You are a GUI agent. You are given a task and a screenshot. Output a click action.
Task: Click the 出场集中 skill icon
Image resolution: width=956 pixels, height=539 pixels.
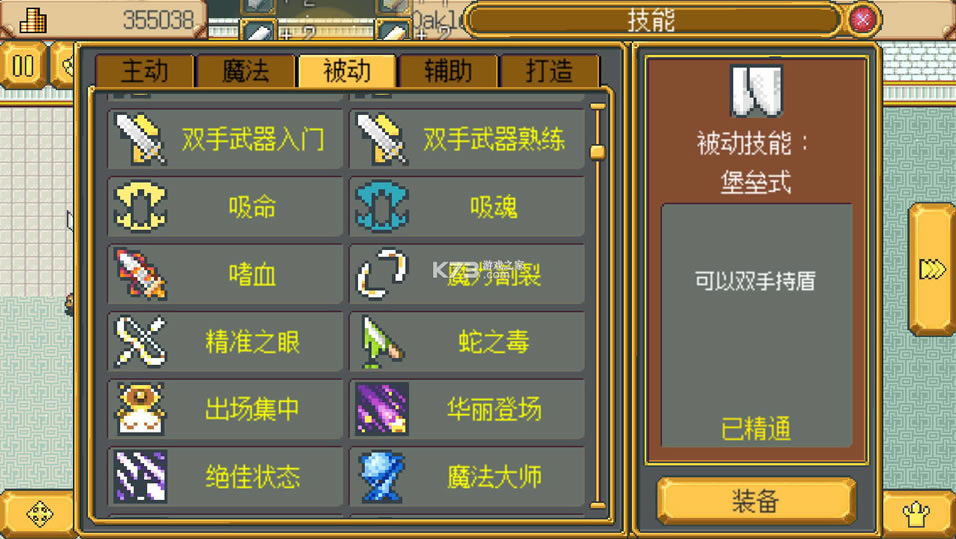140,409
